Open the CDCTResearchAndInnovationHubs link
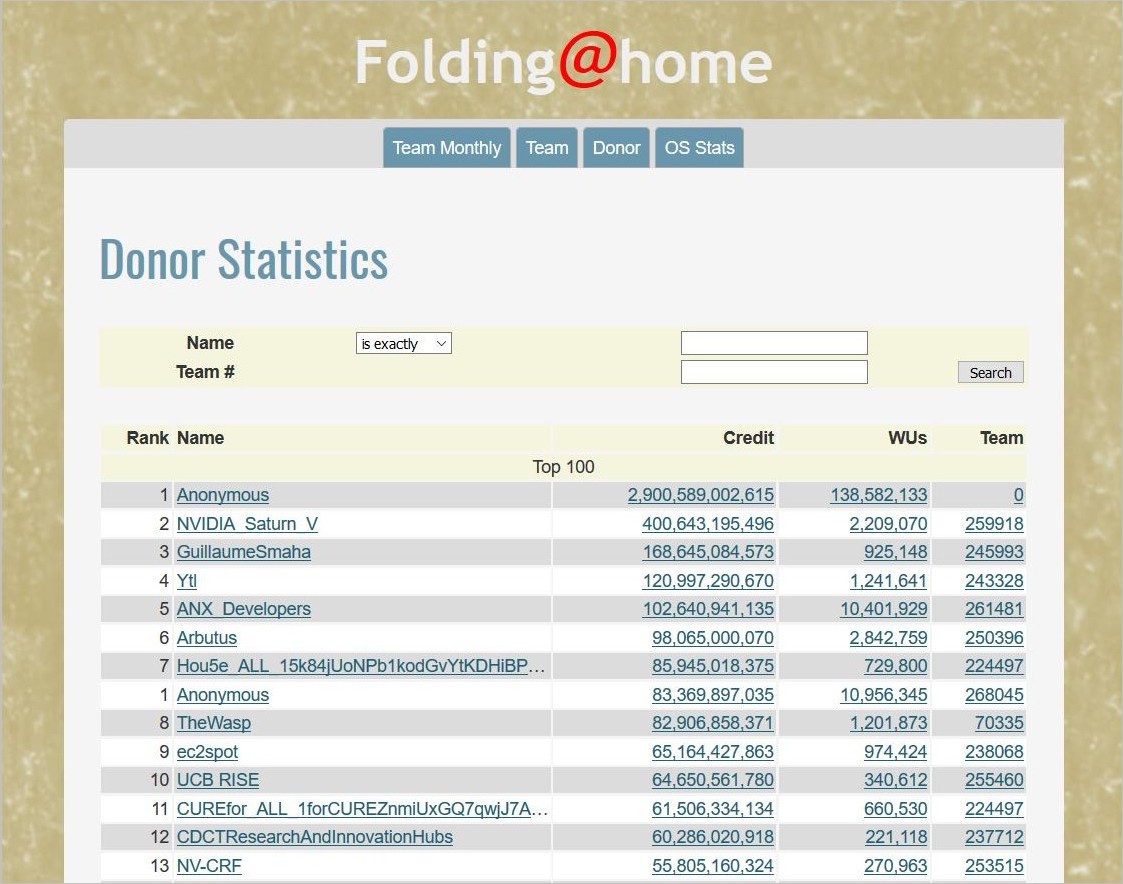Viewport: 1123px width, 884px height. 314,837
